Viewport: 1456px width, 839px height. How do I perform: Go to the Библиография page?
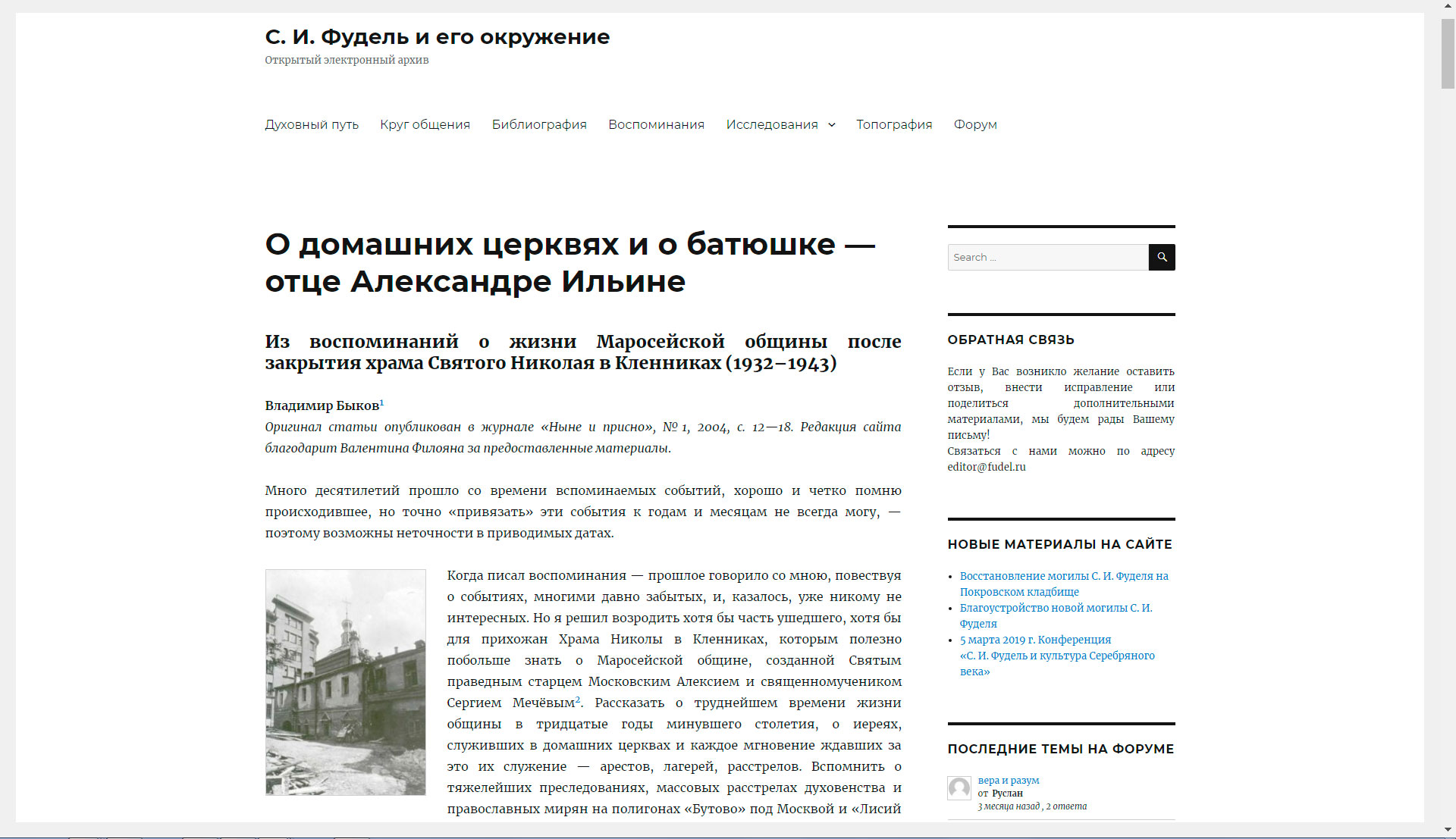539,124
